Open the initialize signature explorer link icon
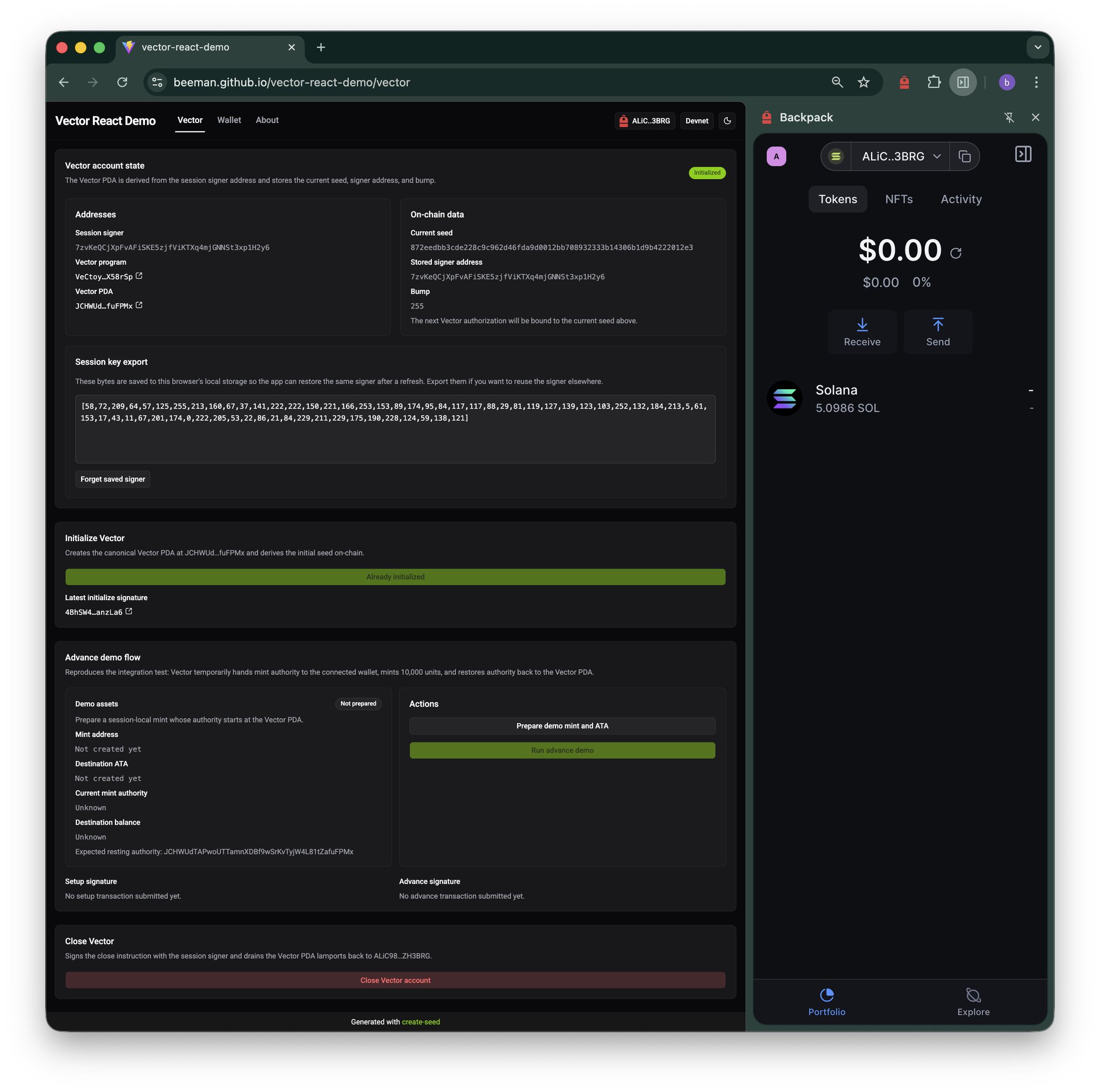This screenshot has height=1092, width=1100. 129,611
